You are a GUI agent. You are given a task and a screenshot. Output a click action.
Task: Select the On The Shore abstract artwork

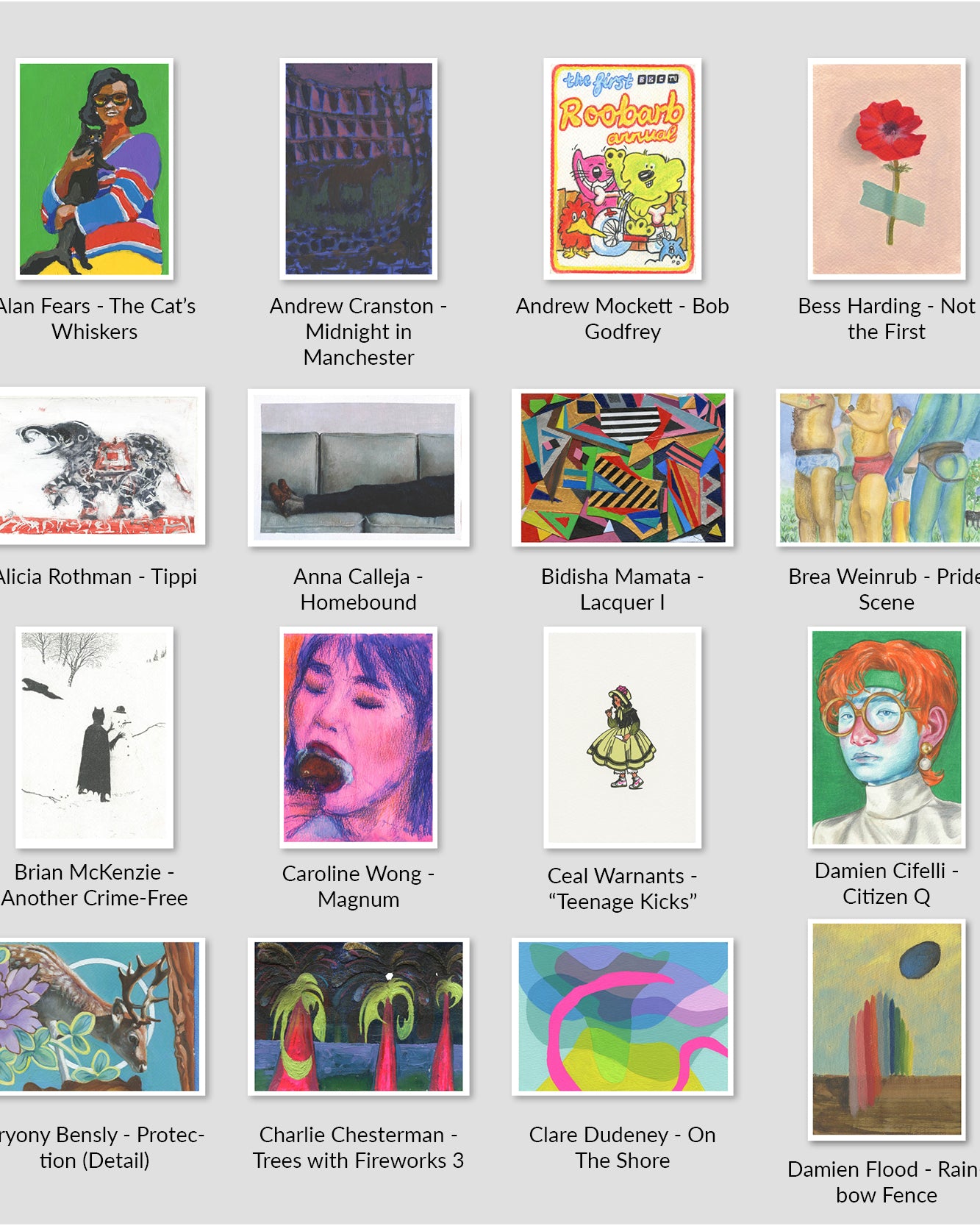[622, 1016]
